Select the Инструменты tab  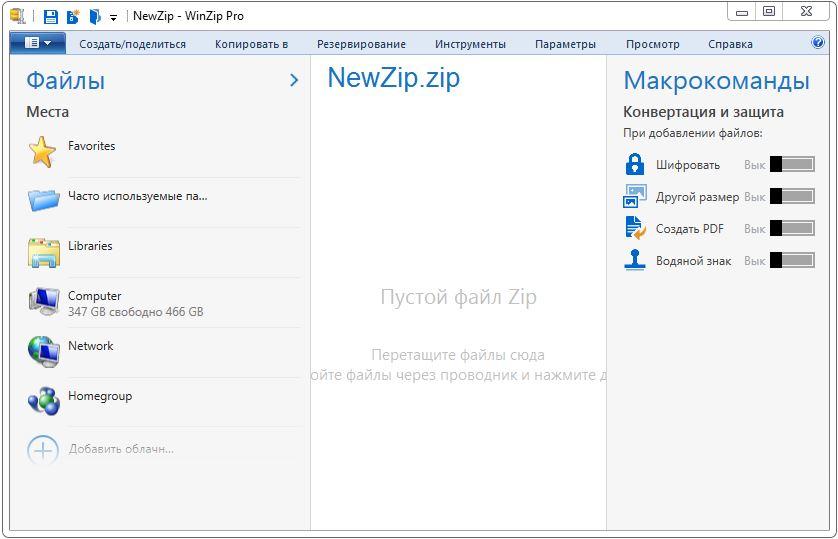470,44
